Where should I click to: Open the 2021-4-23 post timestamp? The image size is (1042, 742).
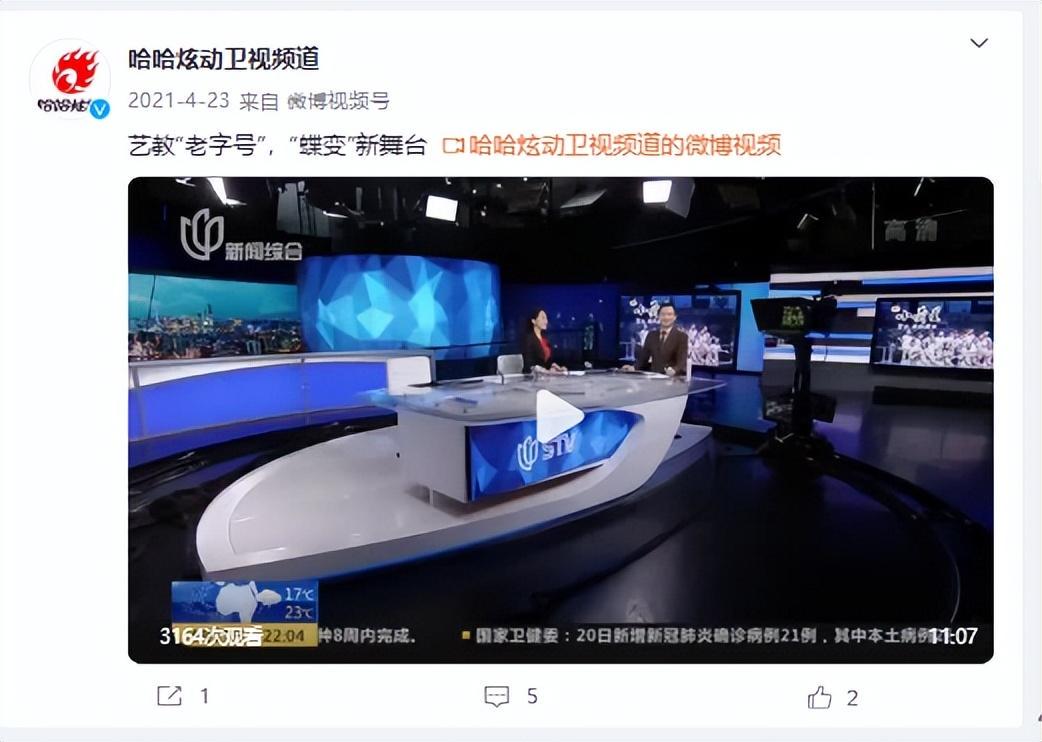(x=178, y=101)
